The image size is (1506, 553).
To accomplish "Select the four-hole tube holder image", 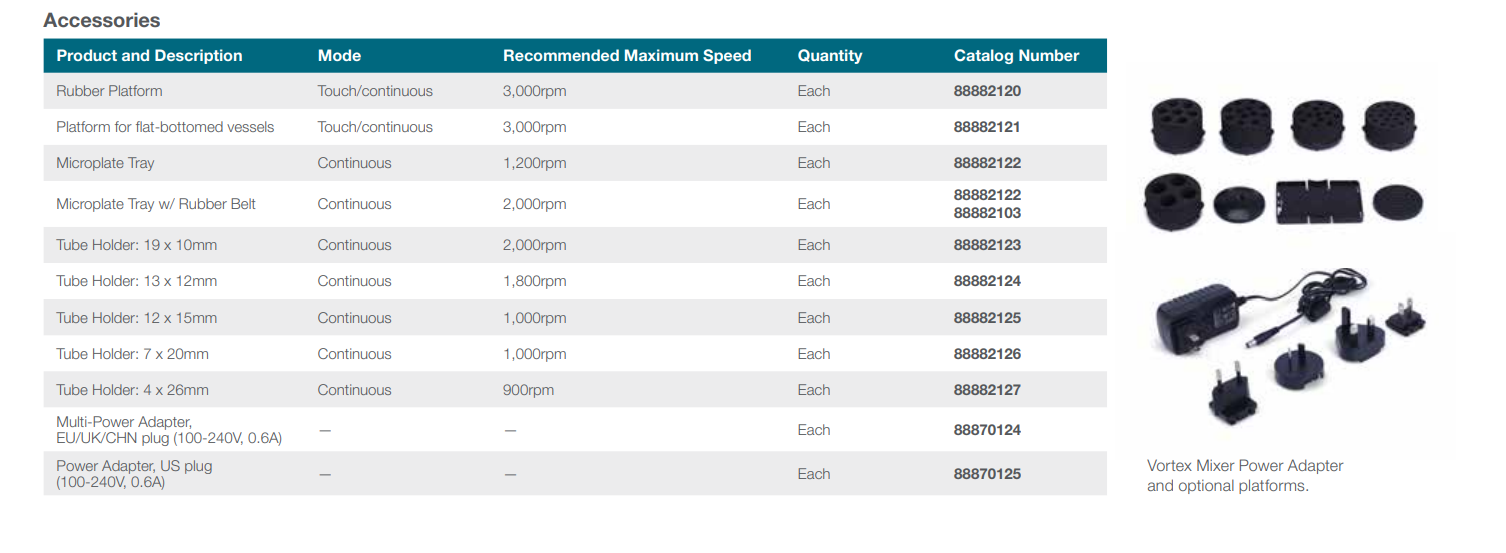I will pyautogui.click(x=1173, y=202).
